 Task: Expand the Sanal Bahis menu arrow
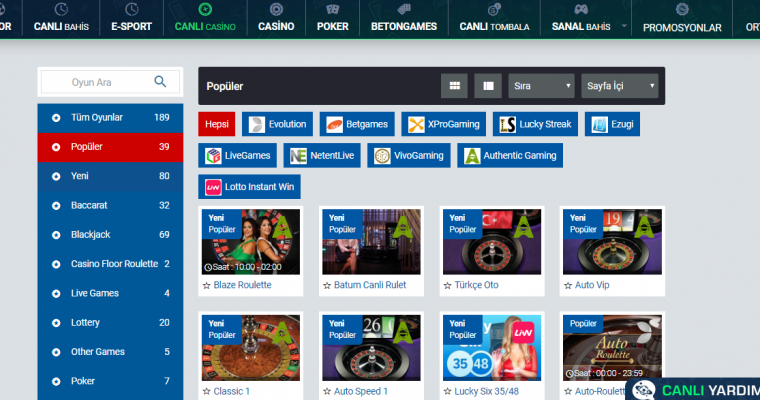(624, 26)
